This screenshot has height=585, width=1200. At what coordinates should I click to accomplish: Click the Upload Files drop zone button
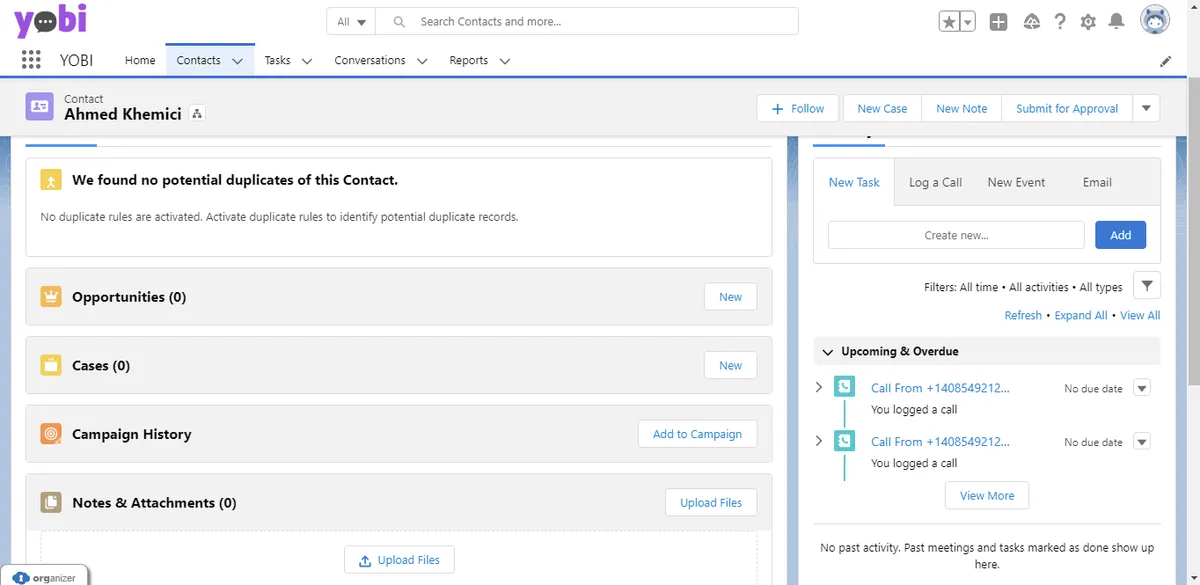pyautogui.click(x=399, y=560)
